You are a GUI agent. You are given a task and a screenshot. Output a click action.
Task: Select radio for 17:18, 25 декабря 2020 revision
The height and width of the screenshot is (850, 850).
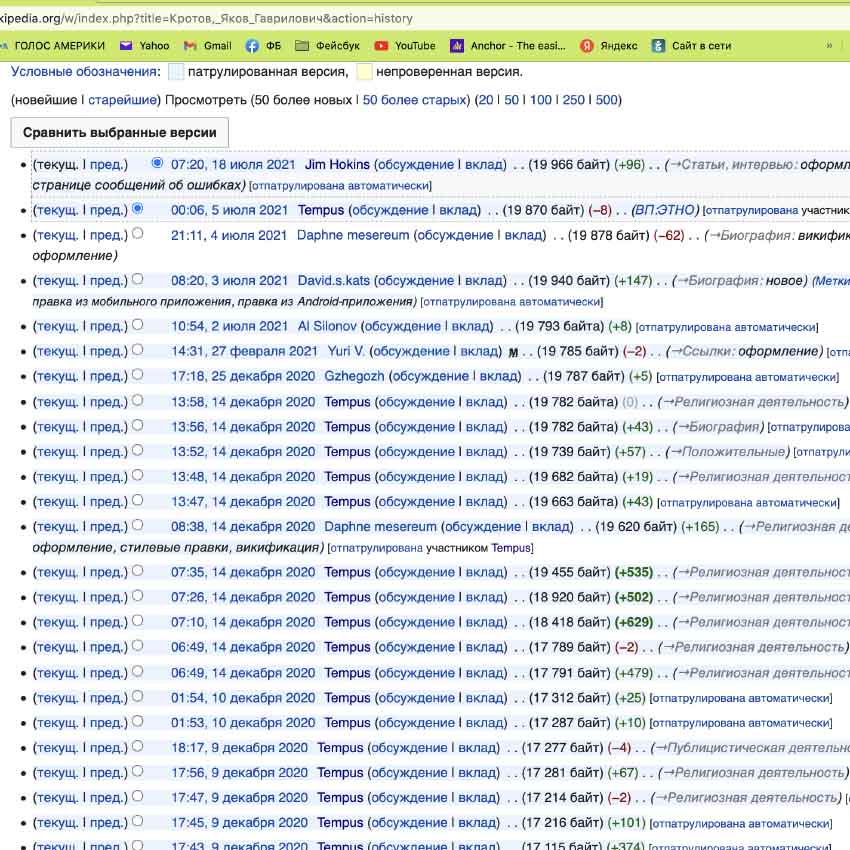138,374
